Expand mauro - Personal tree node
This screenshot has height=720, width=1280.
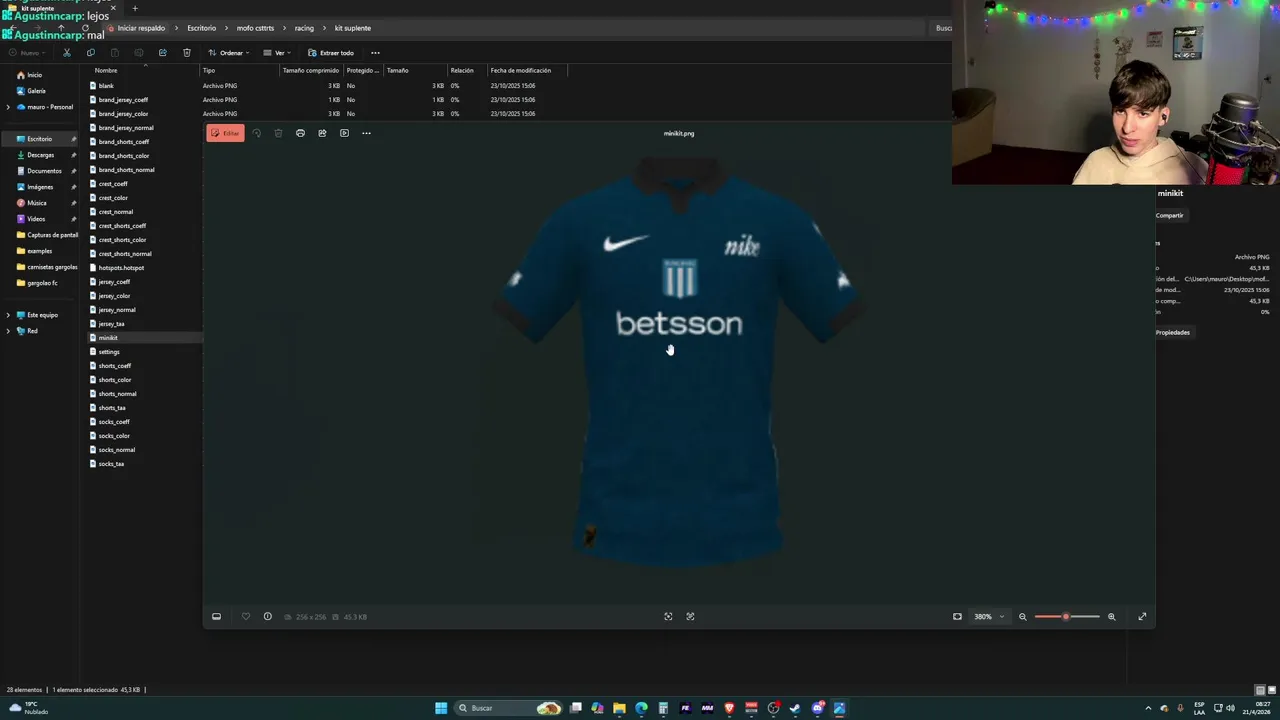pos(8,107)
